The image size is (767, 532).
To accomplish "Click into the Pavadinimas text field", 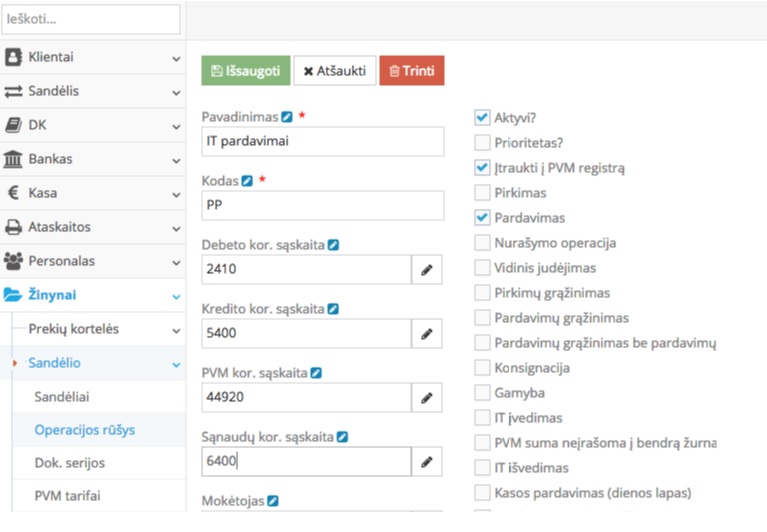I will pyautogui.click(x=322, y=142).
